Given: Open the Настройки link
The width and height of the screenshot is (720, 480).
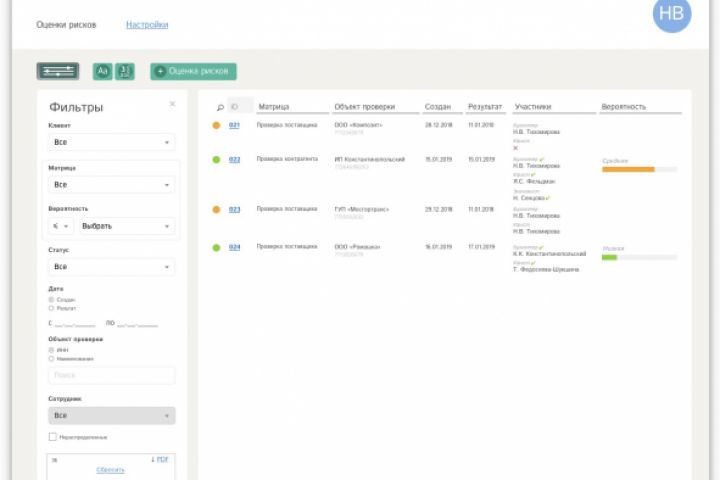Looking at the screenshot, I should point(147,24).
